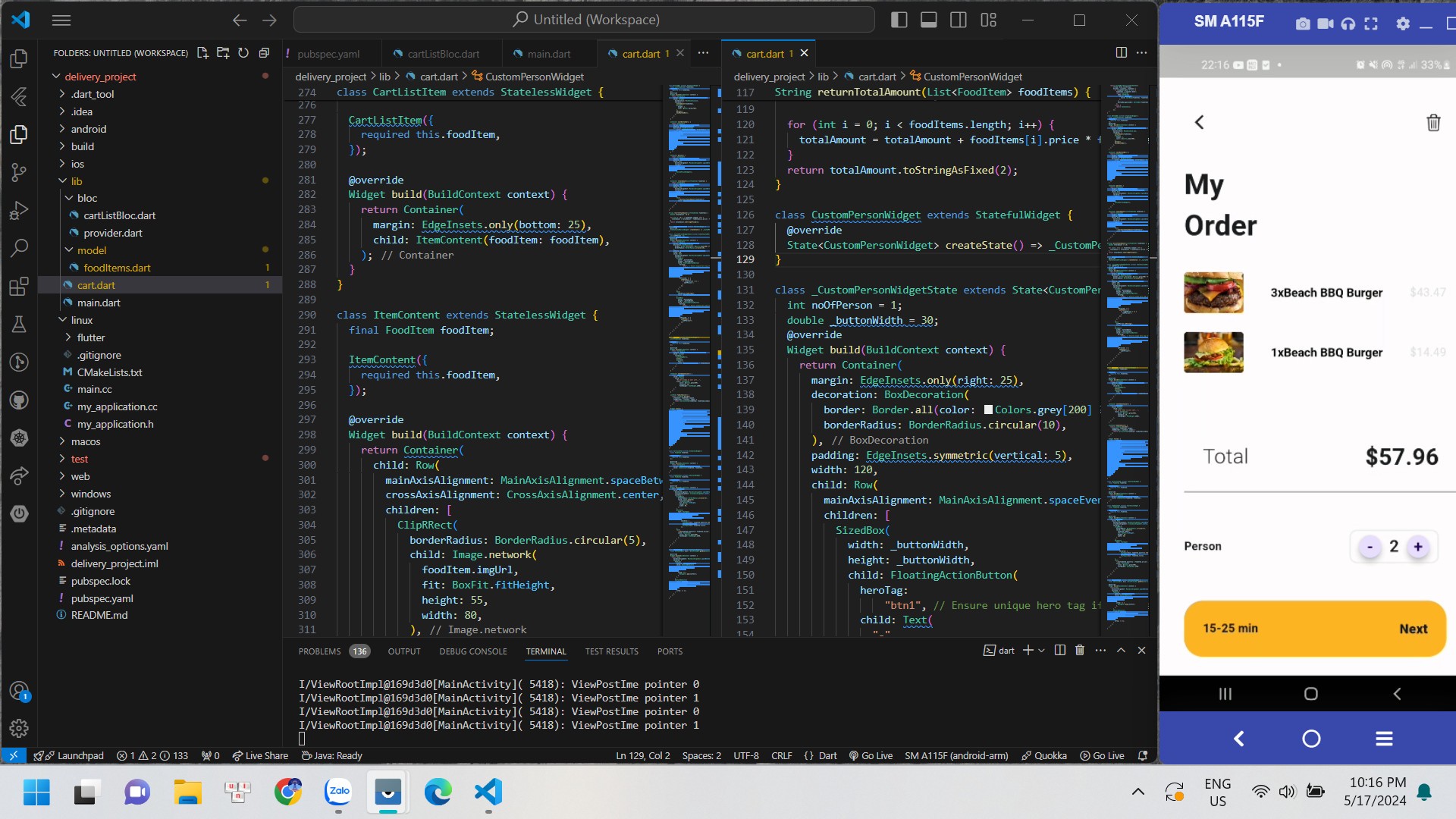Switch to the DEBUG CONSOLE tab
This screenshot has height=819, width=1456.
[472, 651]
